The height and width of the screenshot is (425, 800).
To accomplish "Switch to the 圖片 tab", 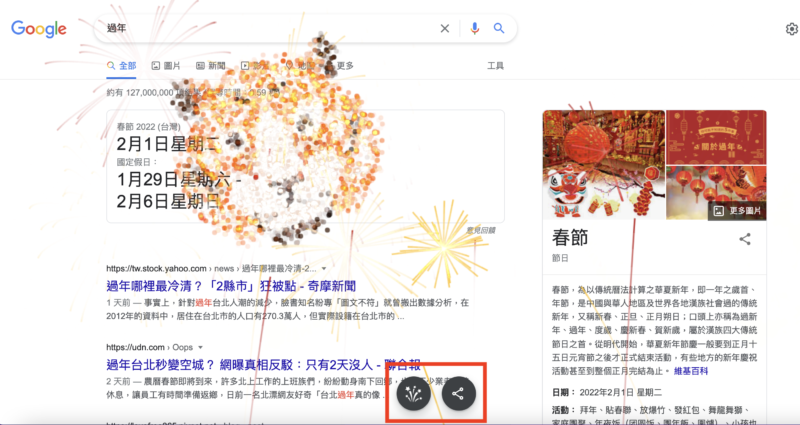I will [166, 66].
